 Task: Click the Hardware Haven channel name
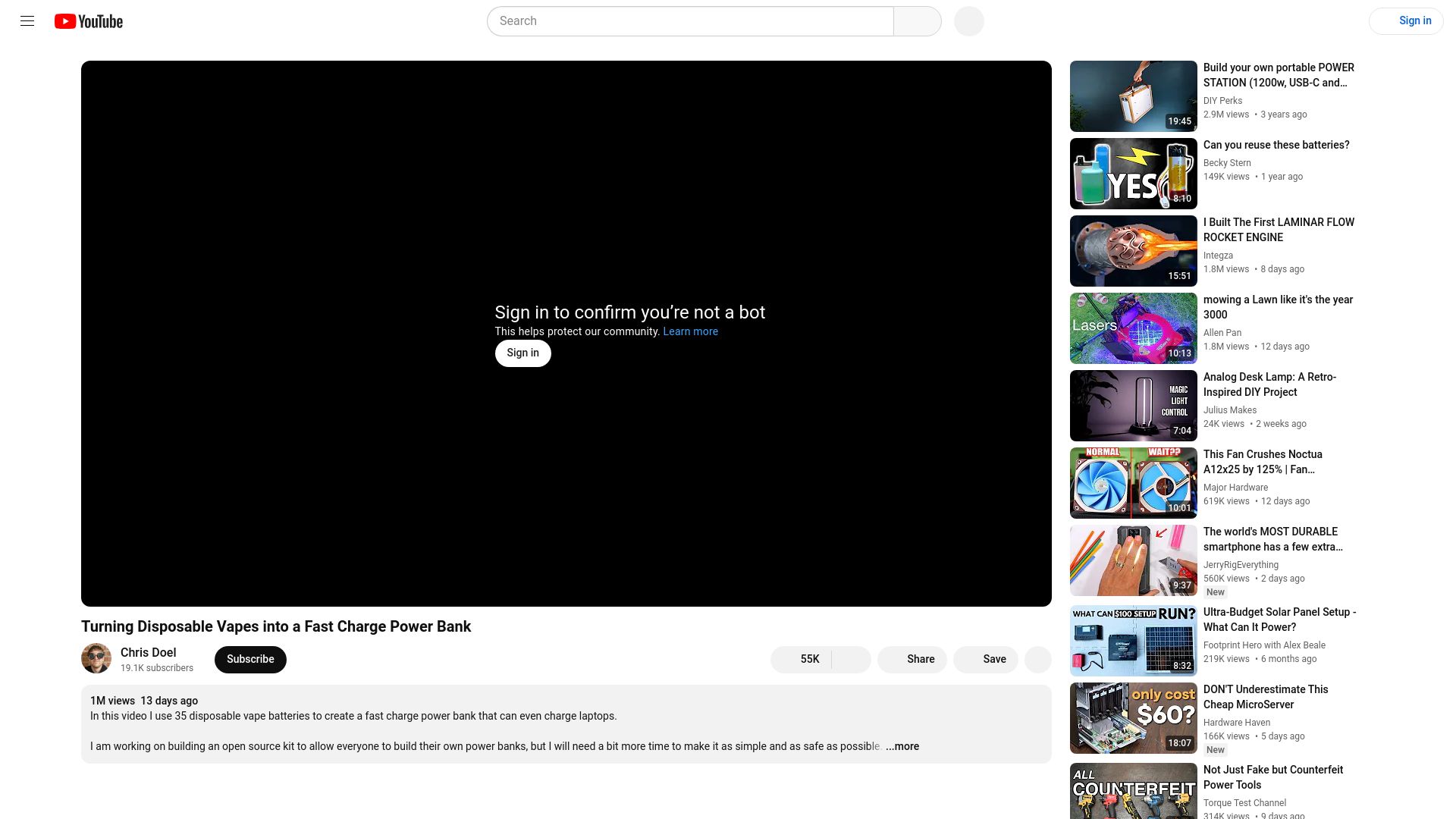(1237, 723)
